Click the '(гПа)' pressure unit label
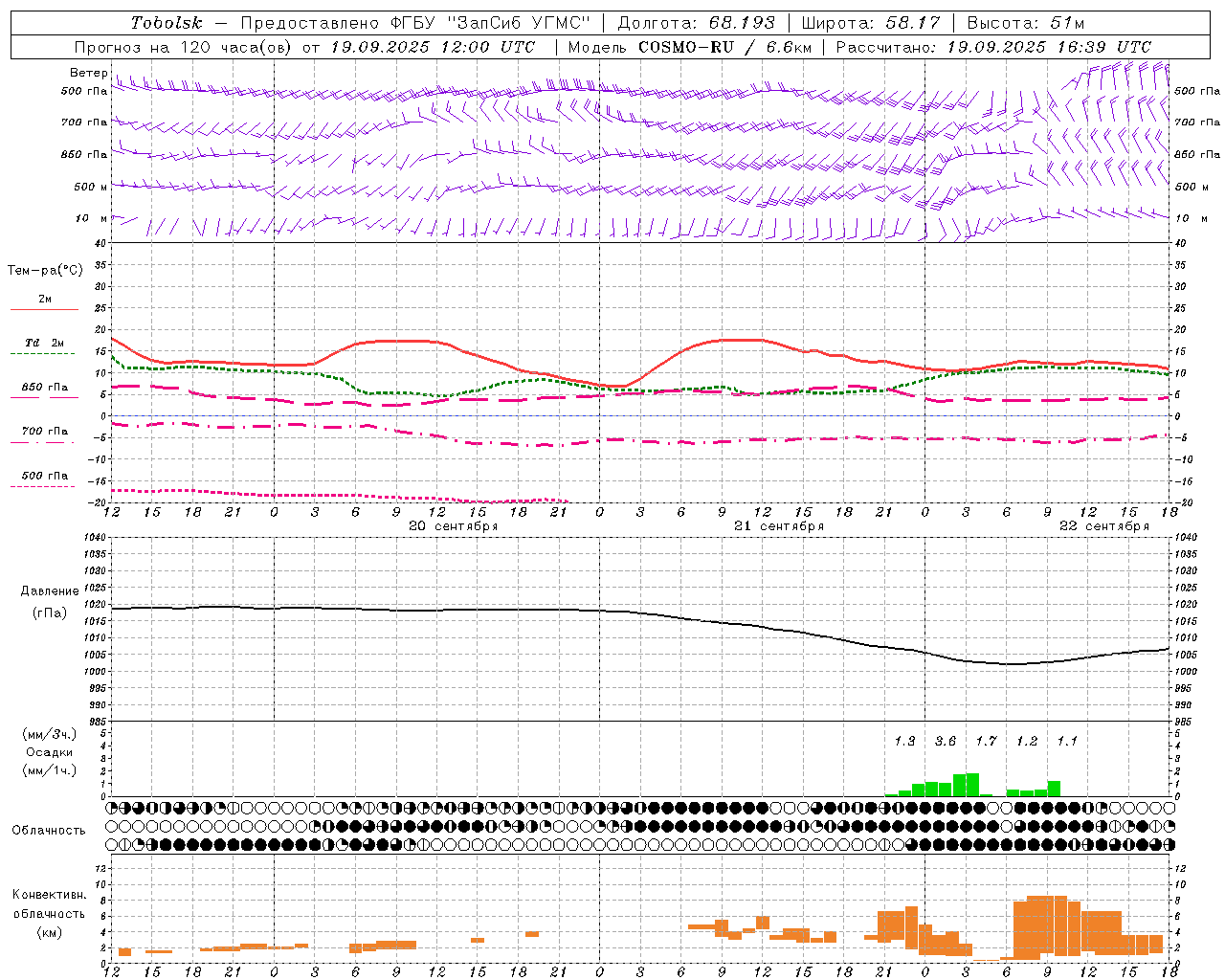The width and height of the screenshot is (1225, 980). pyautogui.click(x=50, y=613)
